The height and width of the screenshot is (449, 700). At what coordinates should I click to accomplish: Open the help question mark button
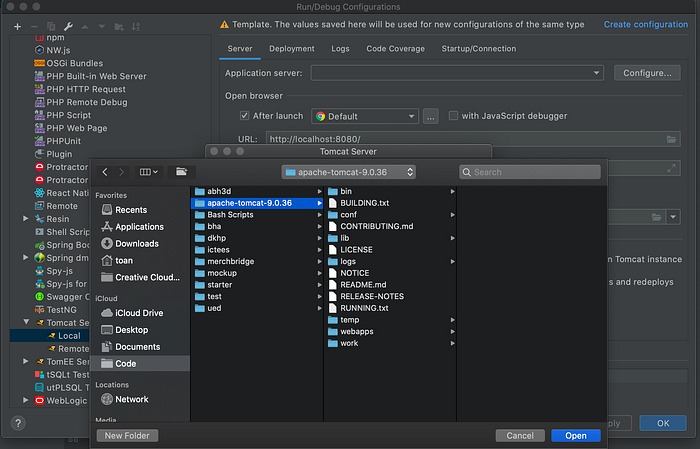coord(18,423)
